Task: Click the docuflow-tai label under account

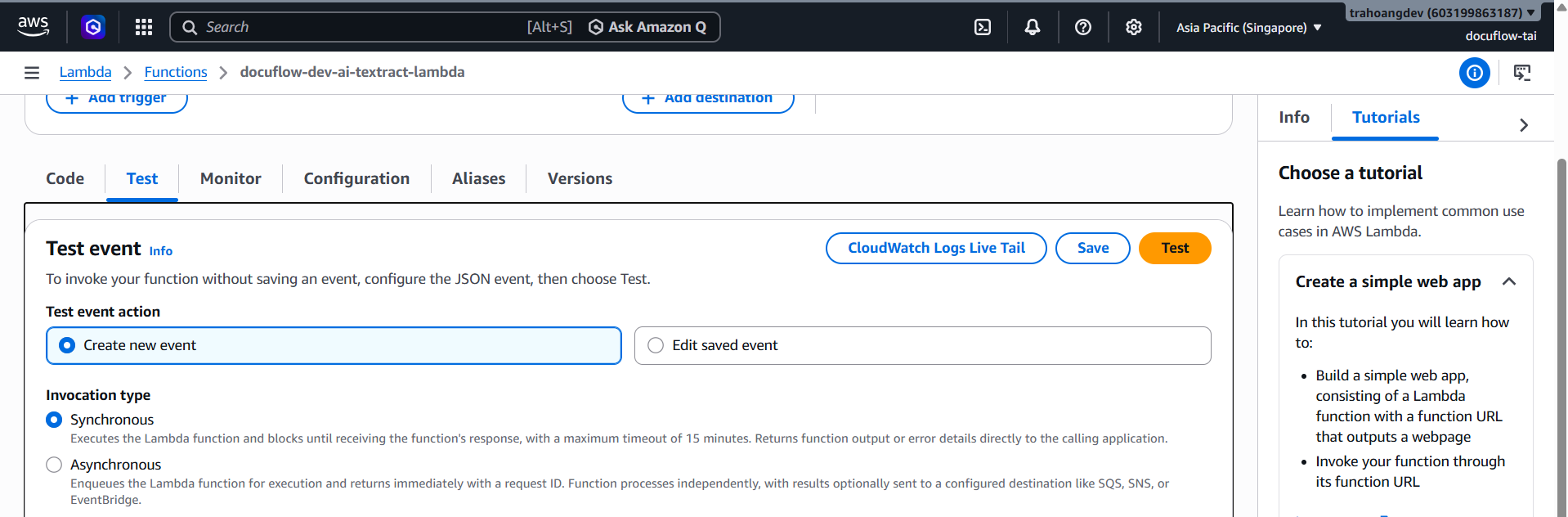Action: 1501,36
